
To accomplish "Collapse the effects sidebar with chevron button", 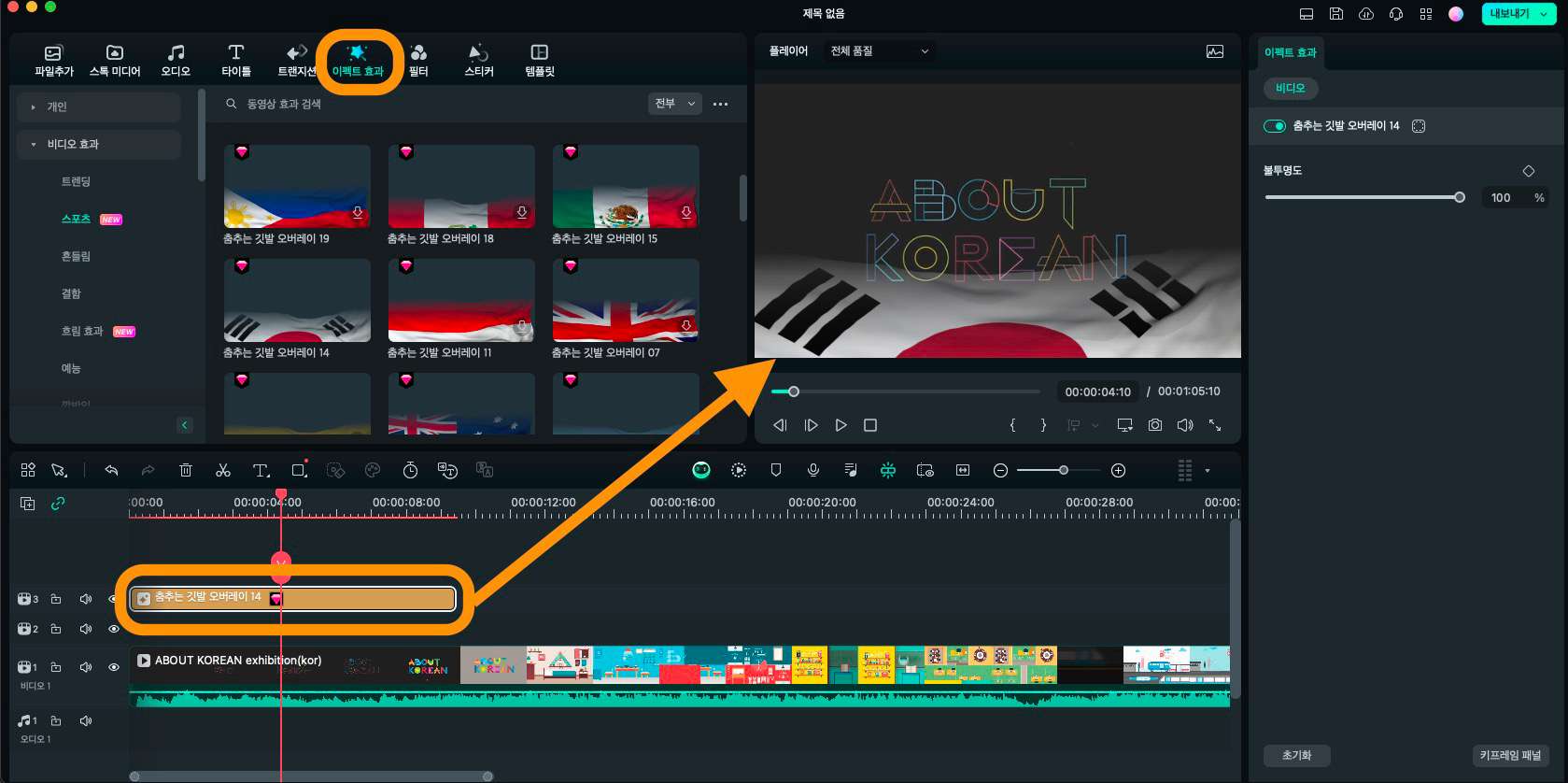I will 185,425.
